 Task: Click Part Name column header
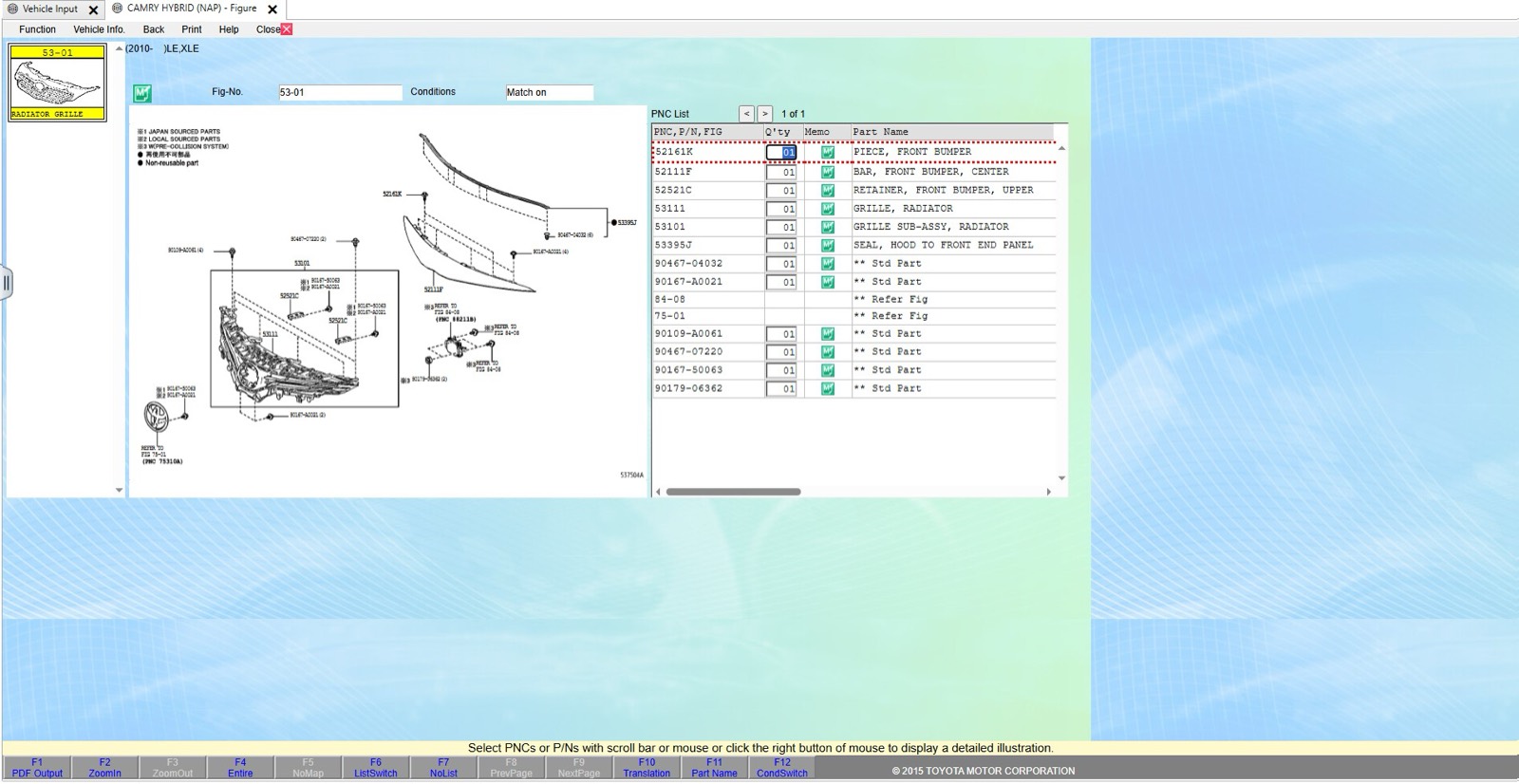(951, 132)
